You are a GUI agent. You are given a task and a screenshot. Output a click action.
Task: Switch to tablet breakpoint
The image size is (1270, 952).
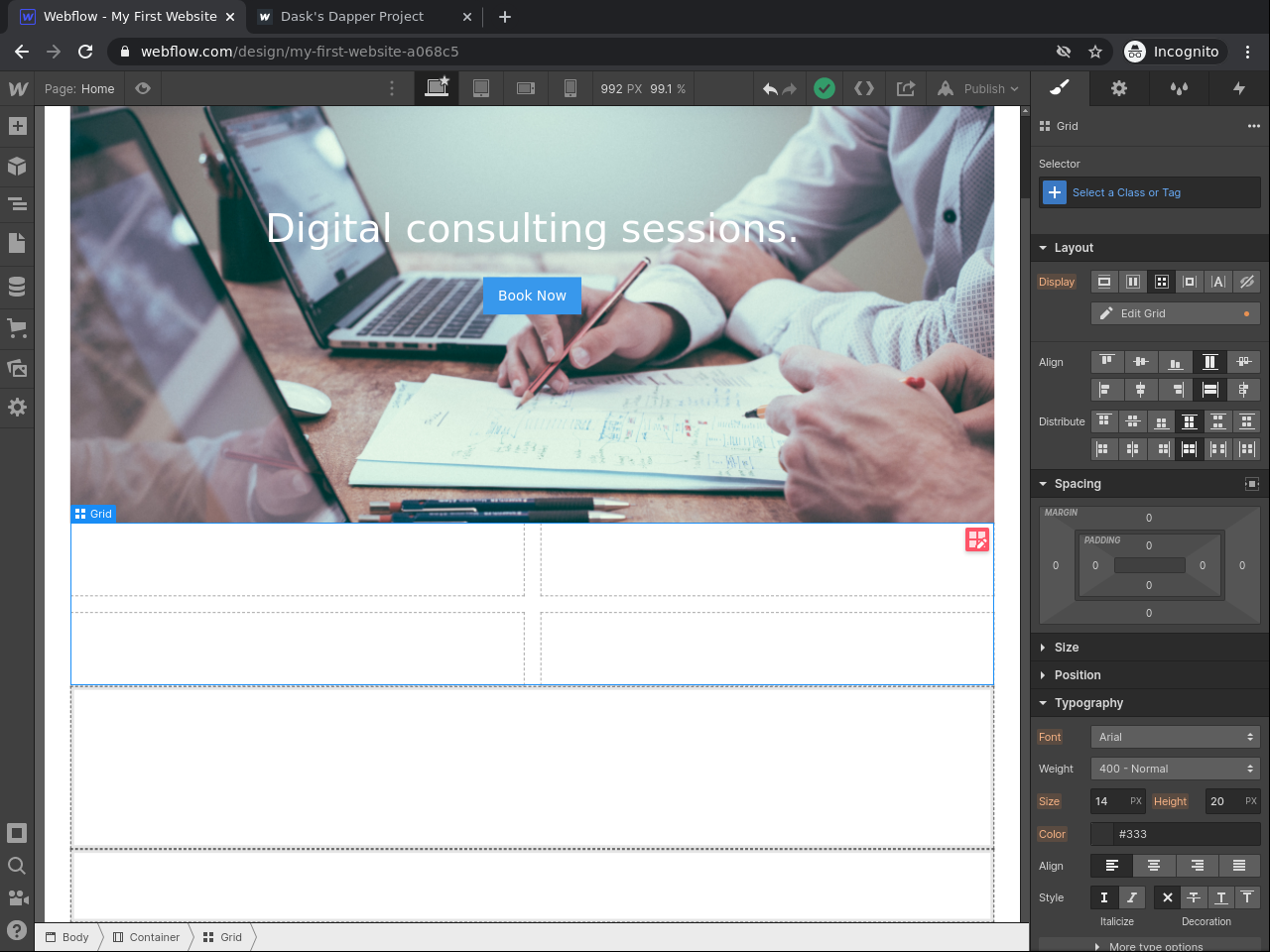click(481, 88)
